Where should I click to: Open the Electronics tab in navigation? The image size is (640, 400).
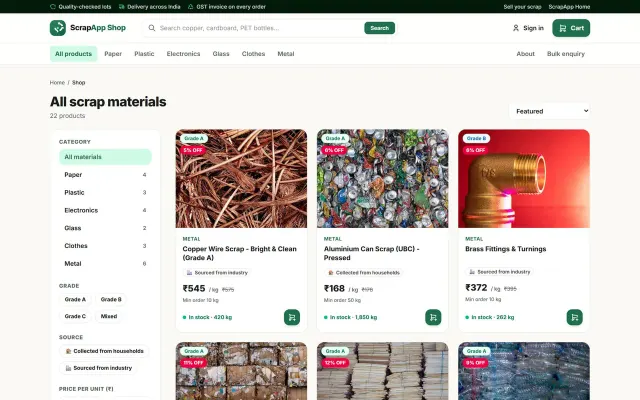[x=183, y=53]
